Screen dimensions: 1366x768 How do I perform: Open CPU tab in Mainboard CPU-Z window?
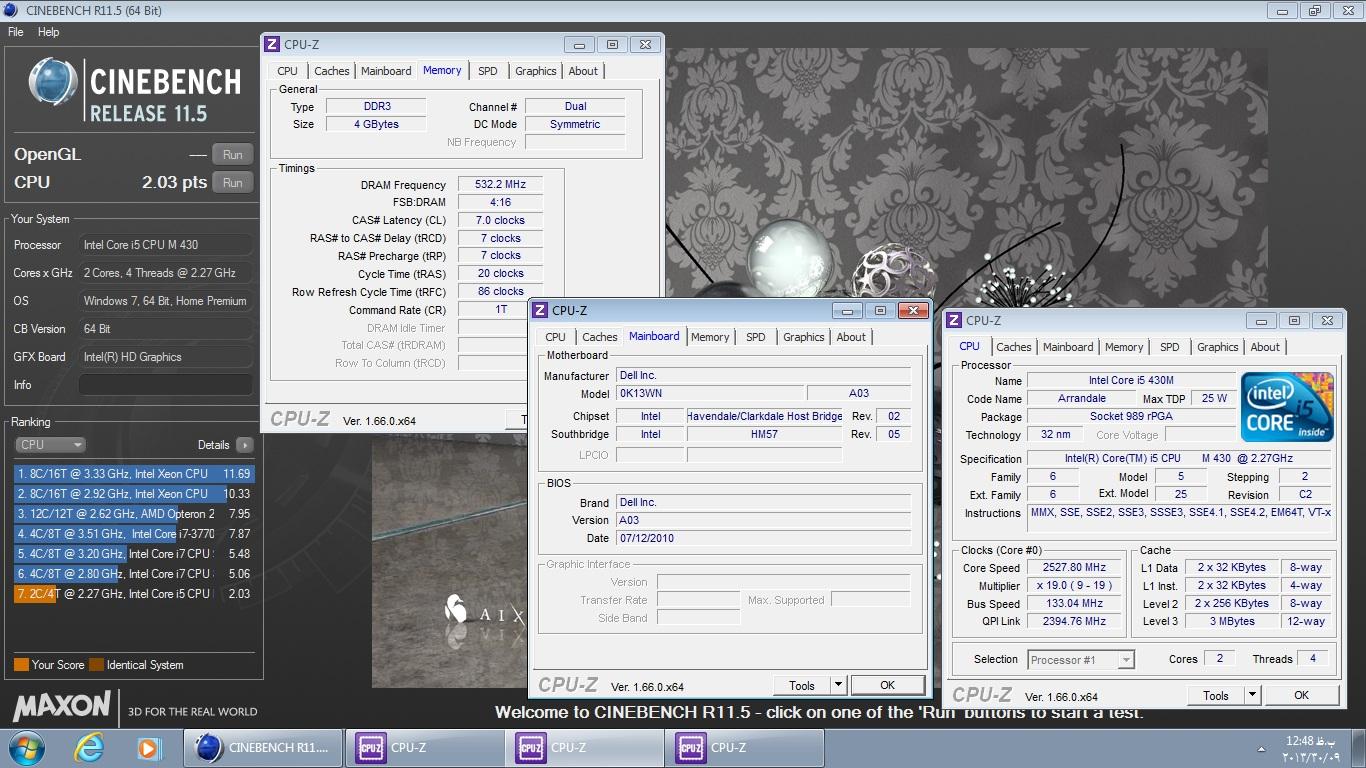coord(555,337)
